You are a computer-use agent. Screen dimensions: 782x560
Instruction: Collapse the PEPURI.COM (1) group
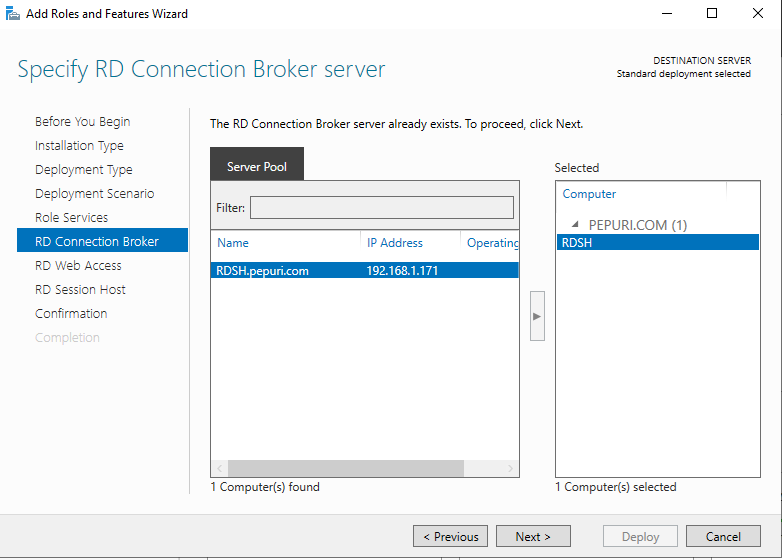pyautogui.click(x=575, y=224)
